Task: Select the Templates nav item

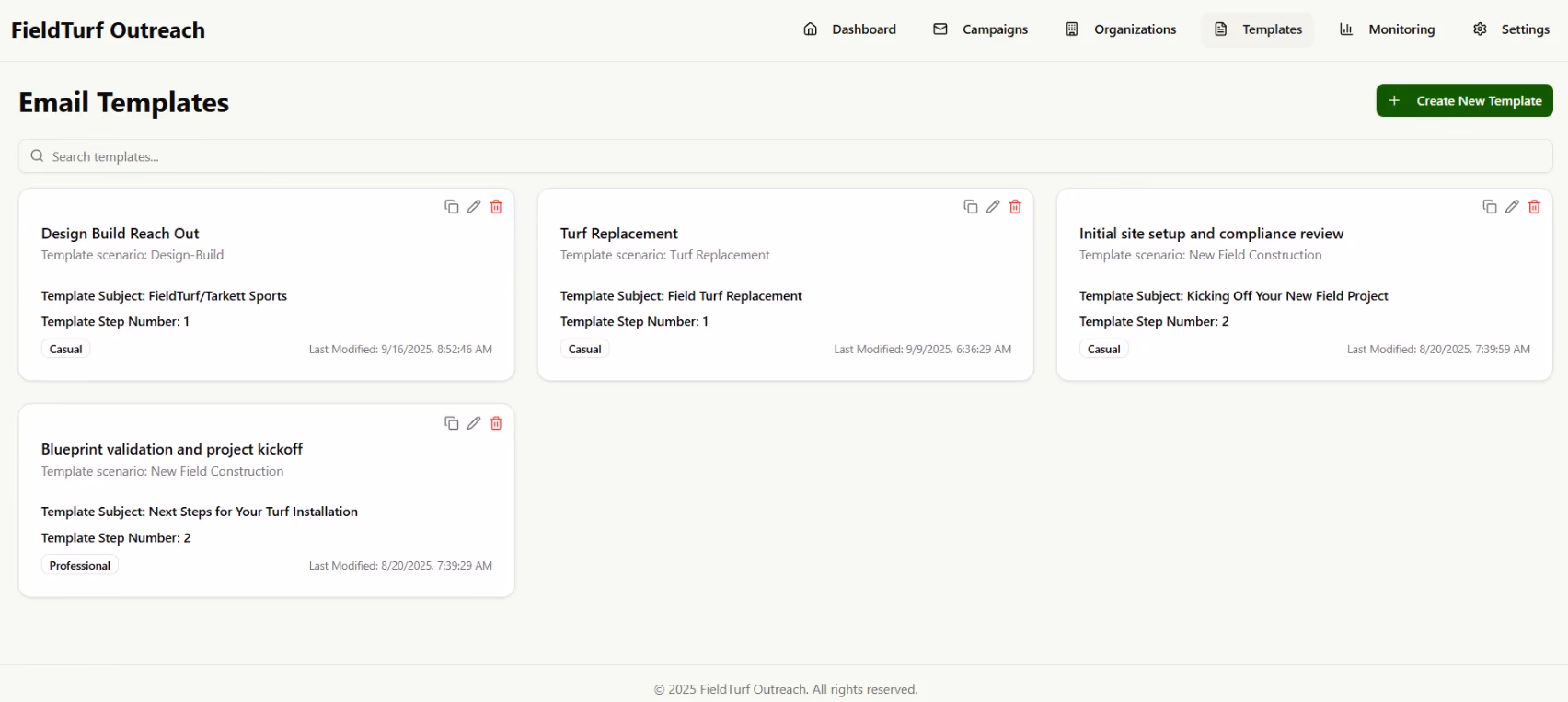Action: pyautogui.click(x=1258, y=29)
